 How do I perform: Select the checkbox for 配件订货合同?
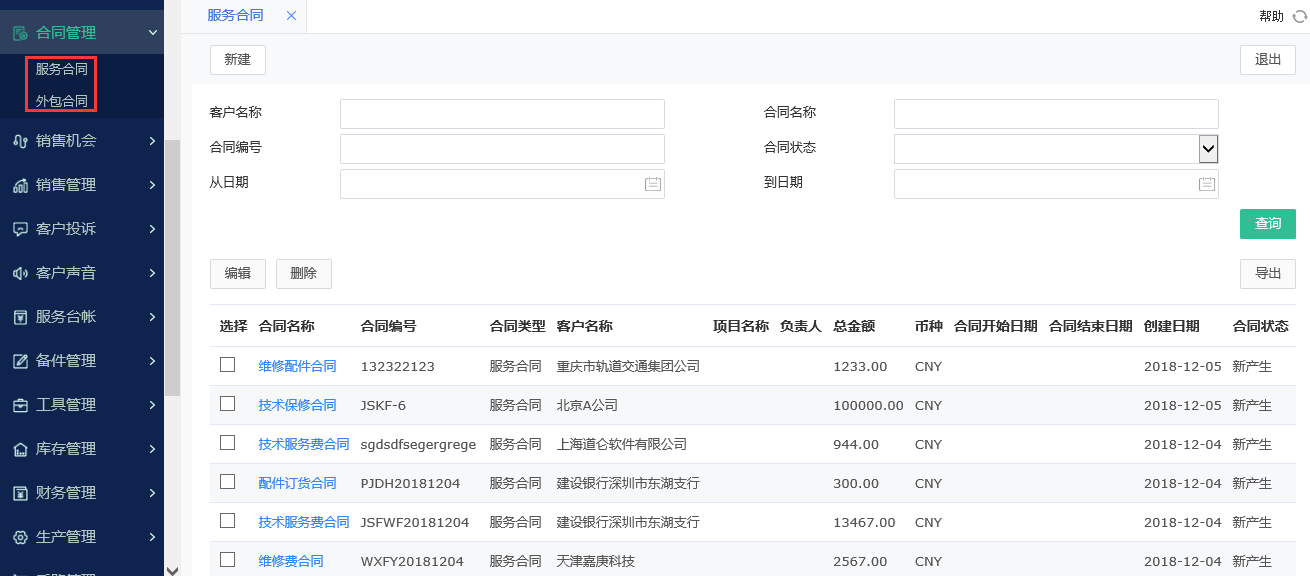228,482
